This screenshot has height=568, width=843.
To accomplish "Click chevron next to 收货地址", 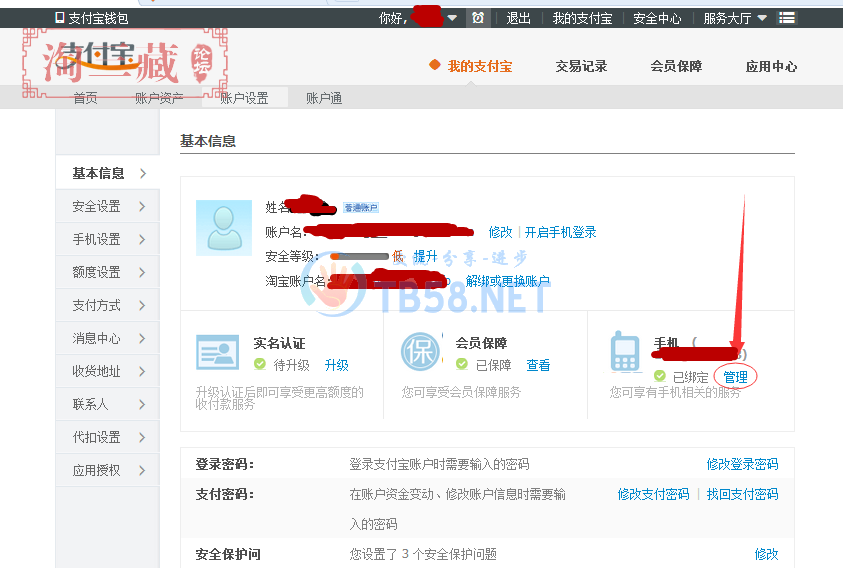I will tap(142, 372).
